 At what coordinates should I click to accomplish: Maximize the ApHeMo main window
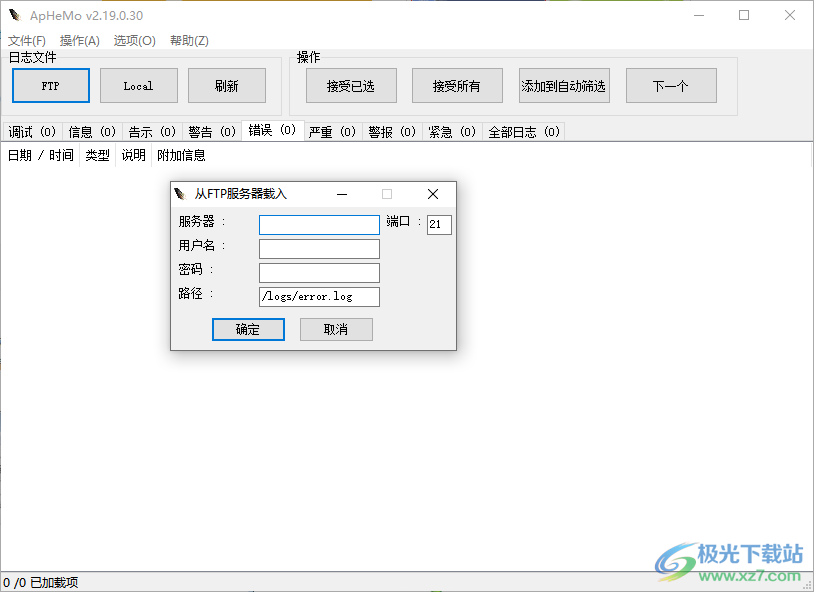tap(744, 16)
